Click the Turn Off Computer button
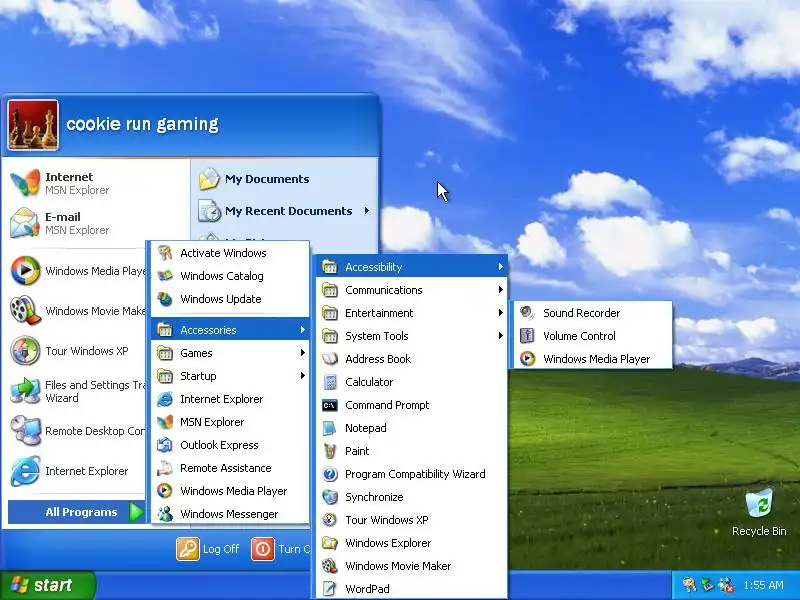 [x=281, y=549]
